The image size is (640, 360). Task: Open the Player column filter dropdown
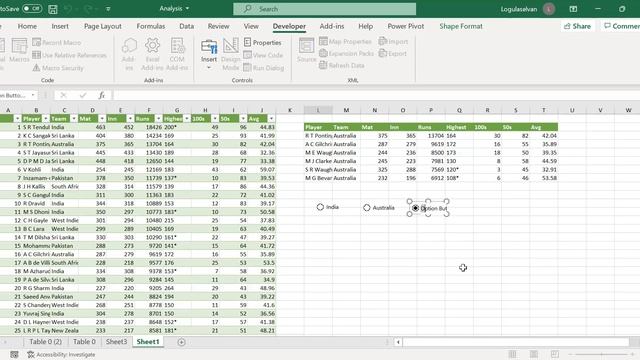click(46, 118)
